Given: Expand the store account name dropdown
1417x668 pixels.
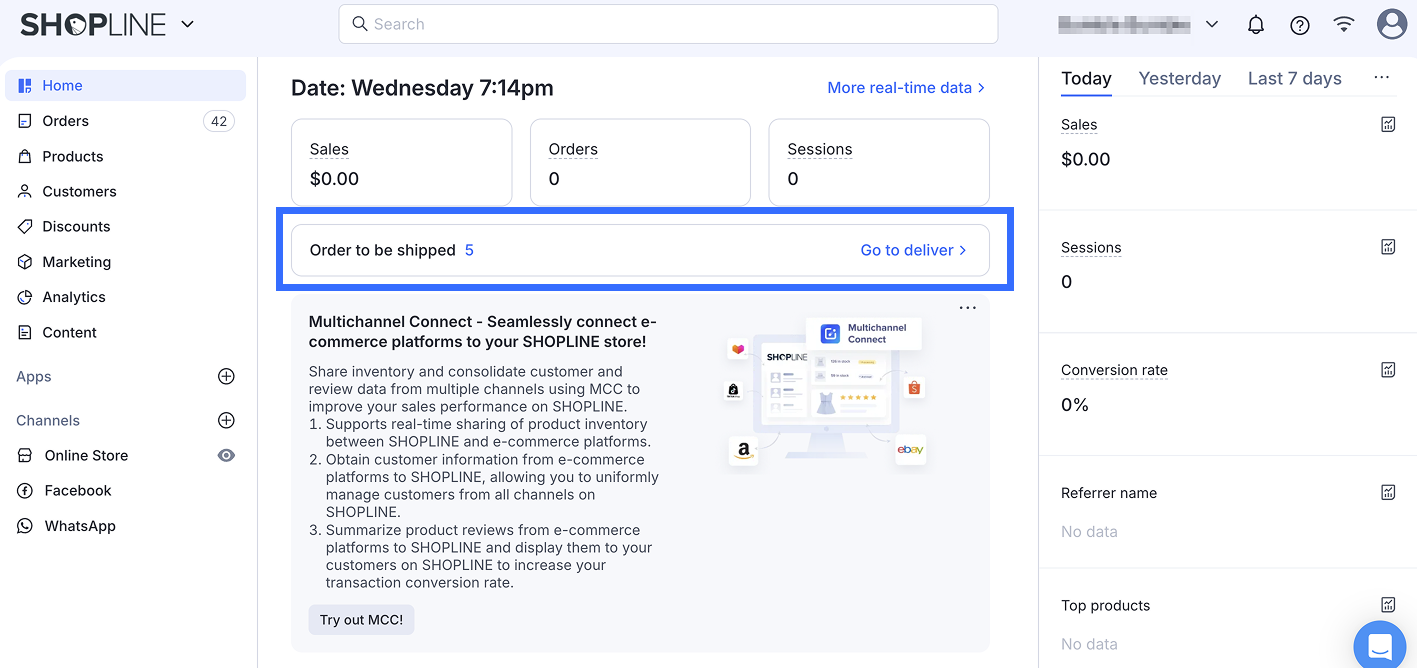Looking at the screenshot, I should [x=1212, y=25].
